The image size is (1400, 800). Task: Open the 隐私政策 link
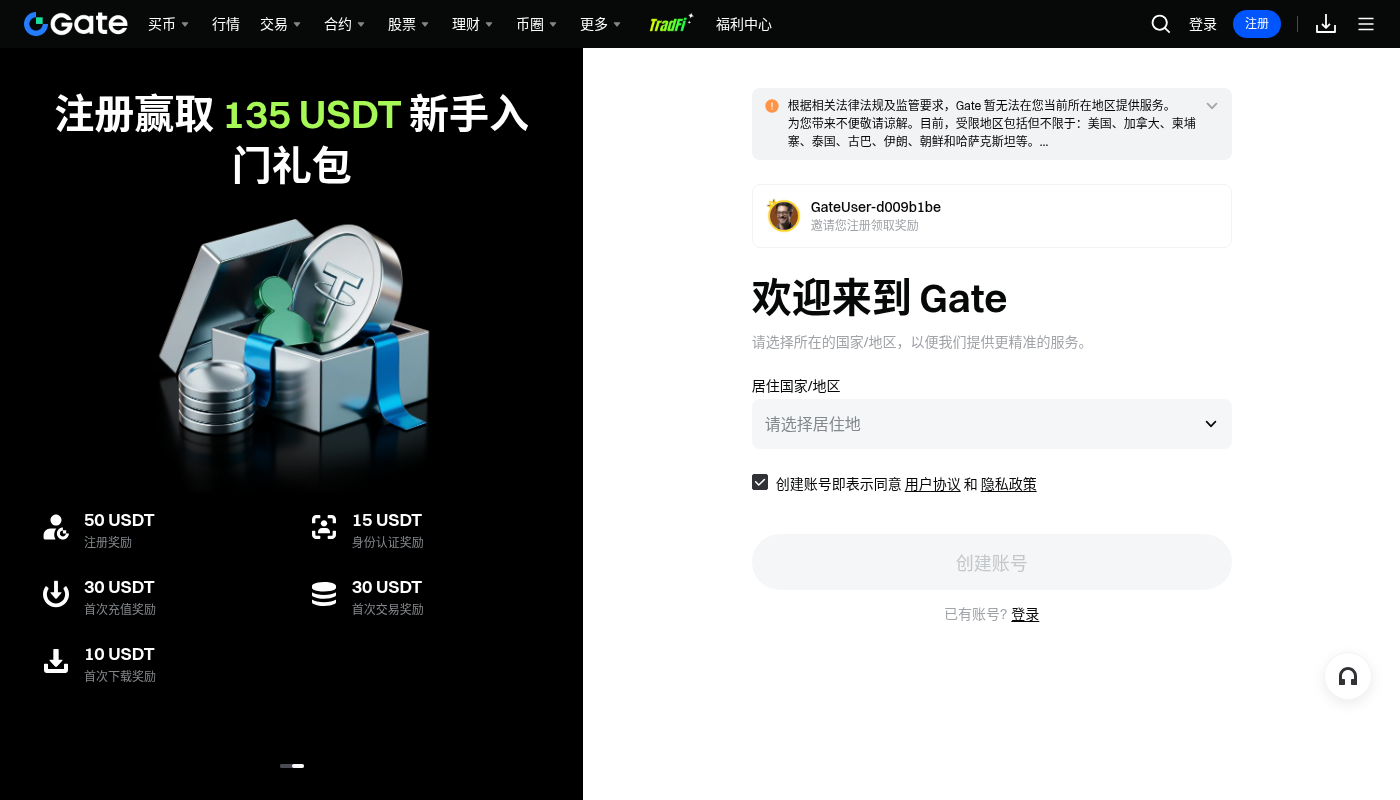tap(1009, 484)
